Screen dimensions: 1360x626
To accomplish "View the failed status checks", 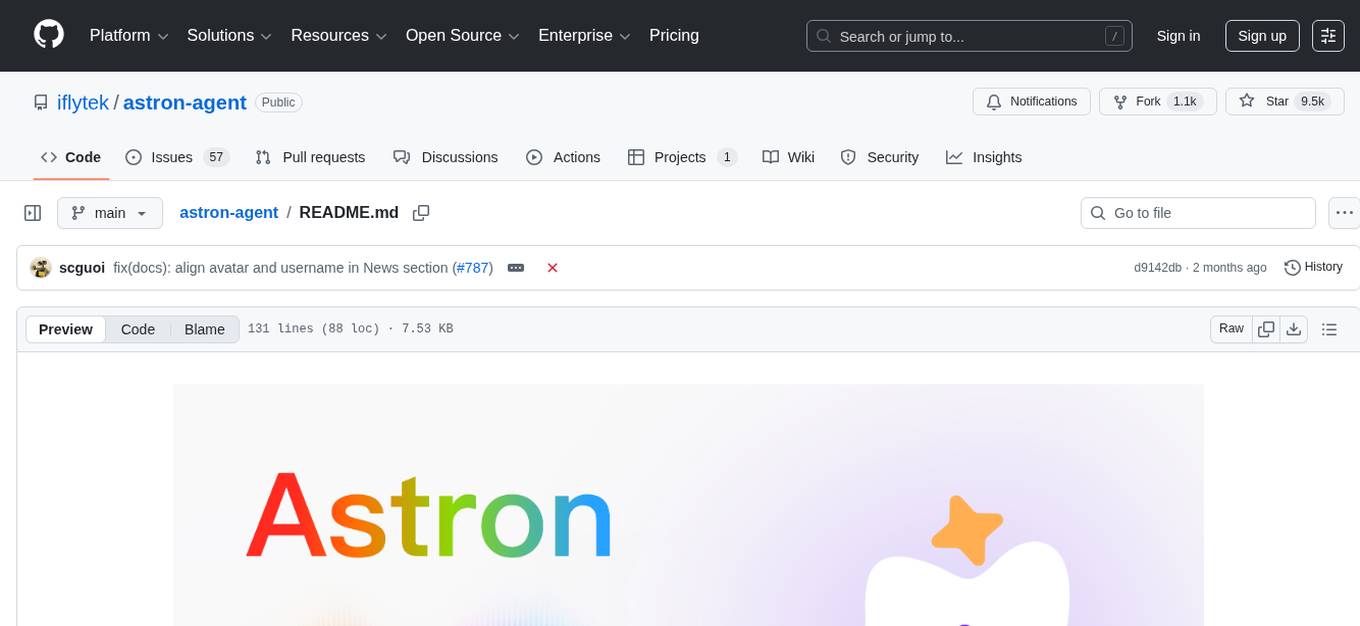I will pyautogui.click(x=552, y=267).
